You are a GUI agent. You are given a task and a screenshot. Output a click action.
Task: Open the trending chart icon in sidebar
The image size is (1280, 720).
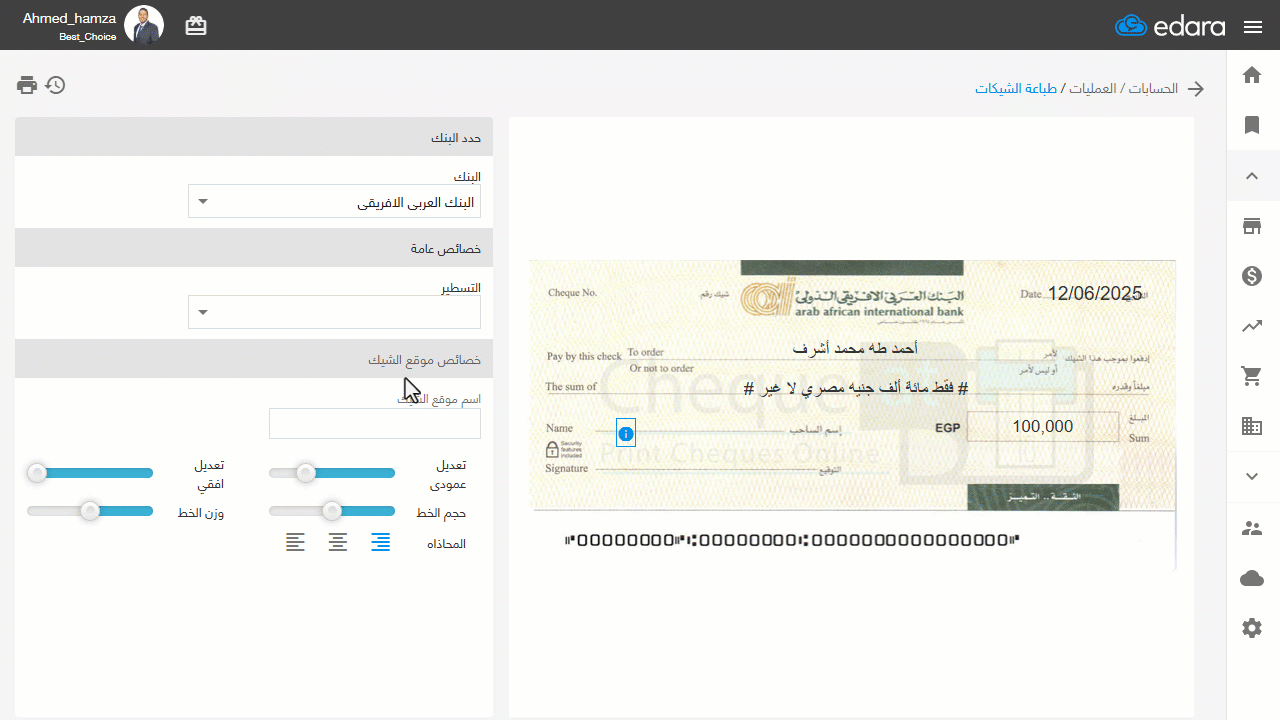tap(1252, 326)
